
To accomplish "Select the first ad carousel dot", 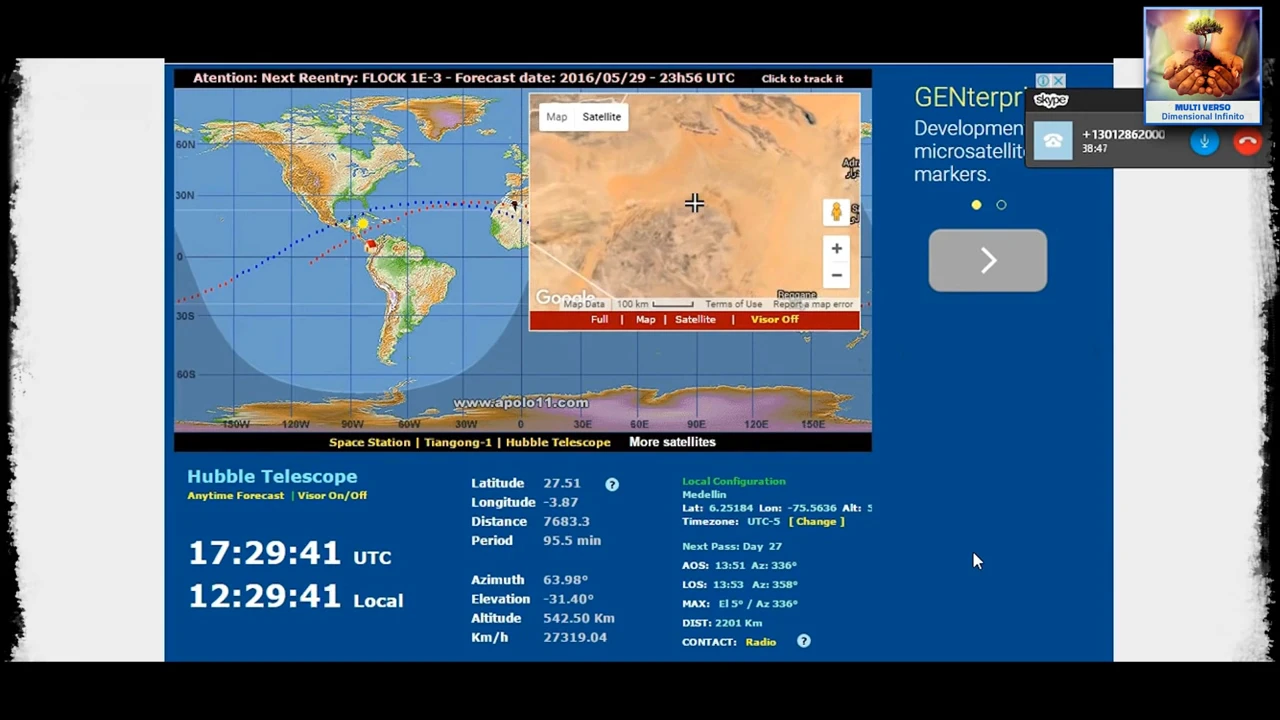I will 977,205.
